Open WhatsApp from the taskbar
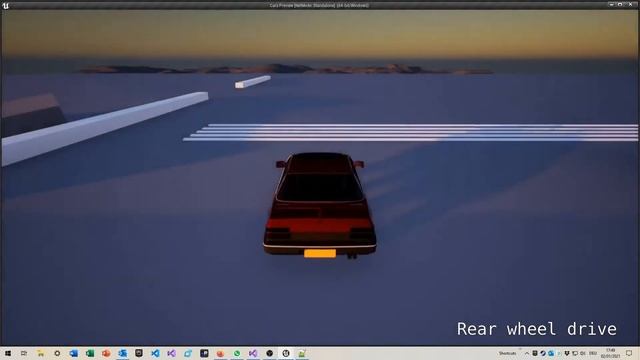The width and height of the screenshot is (640, 360). (x=237, y=353)
